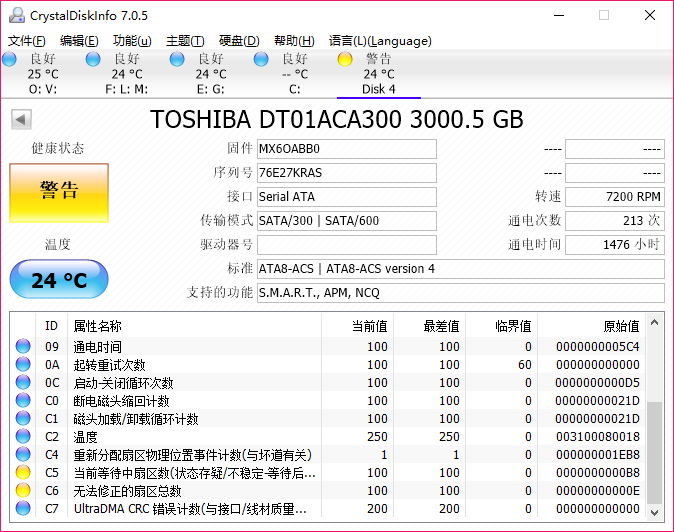The height and width of the screenshot is (532, 674).
Task: Click the yellow caution icon for attribute C5
Action: pos(23,473)
